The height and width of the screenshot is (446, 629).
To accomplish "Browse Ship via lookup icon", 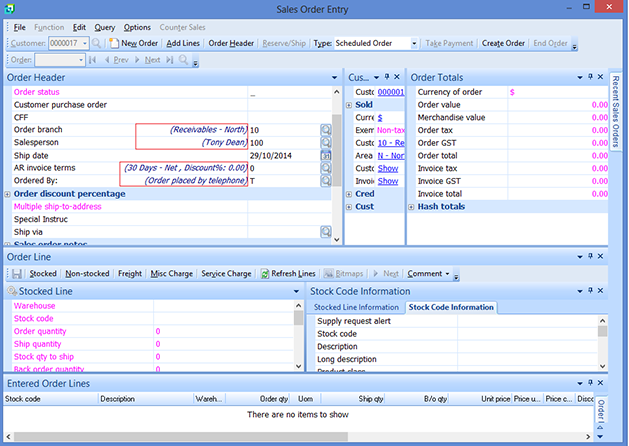I will pos(326,232).
